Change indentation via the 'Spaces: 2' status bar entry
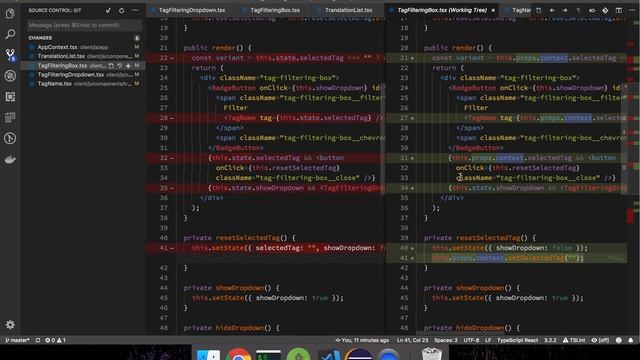This screenshot has height=360, width=640. pyautogui.click(x=446, y=340)
